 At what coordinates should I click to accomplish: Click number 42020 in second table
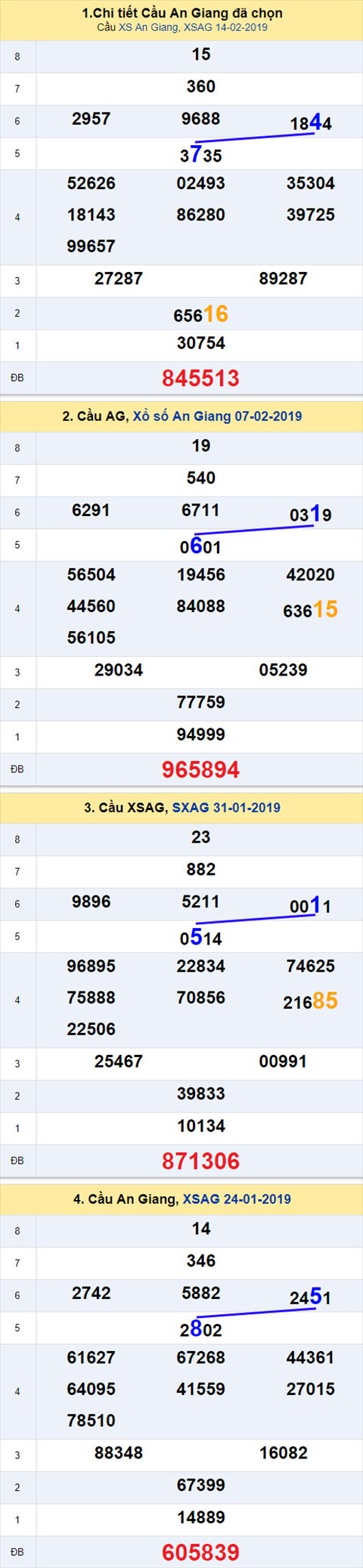[x=310, y=575]
